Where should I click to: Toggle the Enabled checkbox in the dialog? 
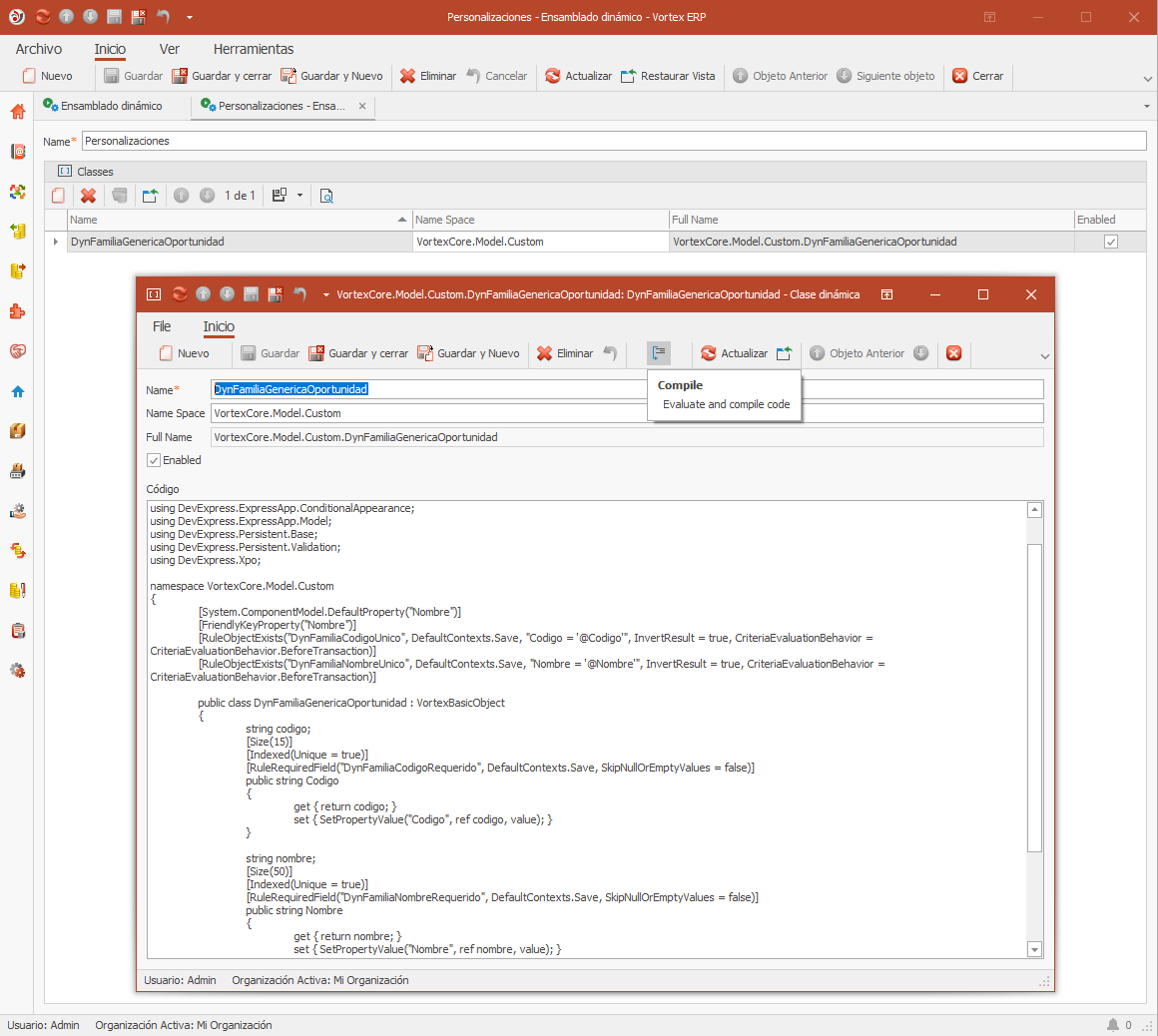coord(154,460)
